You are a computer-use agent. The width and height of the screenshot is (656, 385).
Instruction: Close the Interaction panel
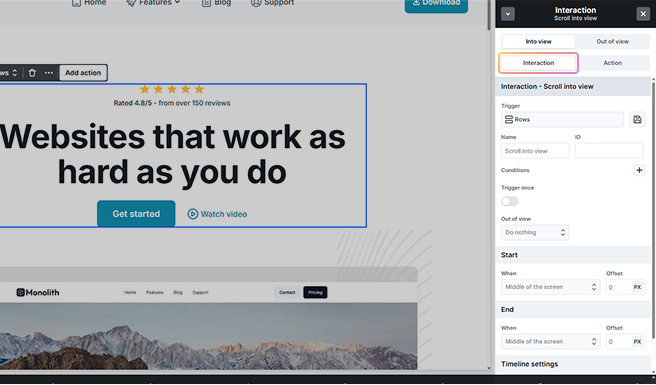pyautogui.click(x=643, y=14)
